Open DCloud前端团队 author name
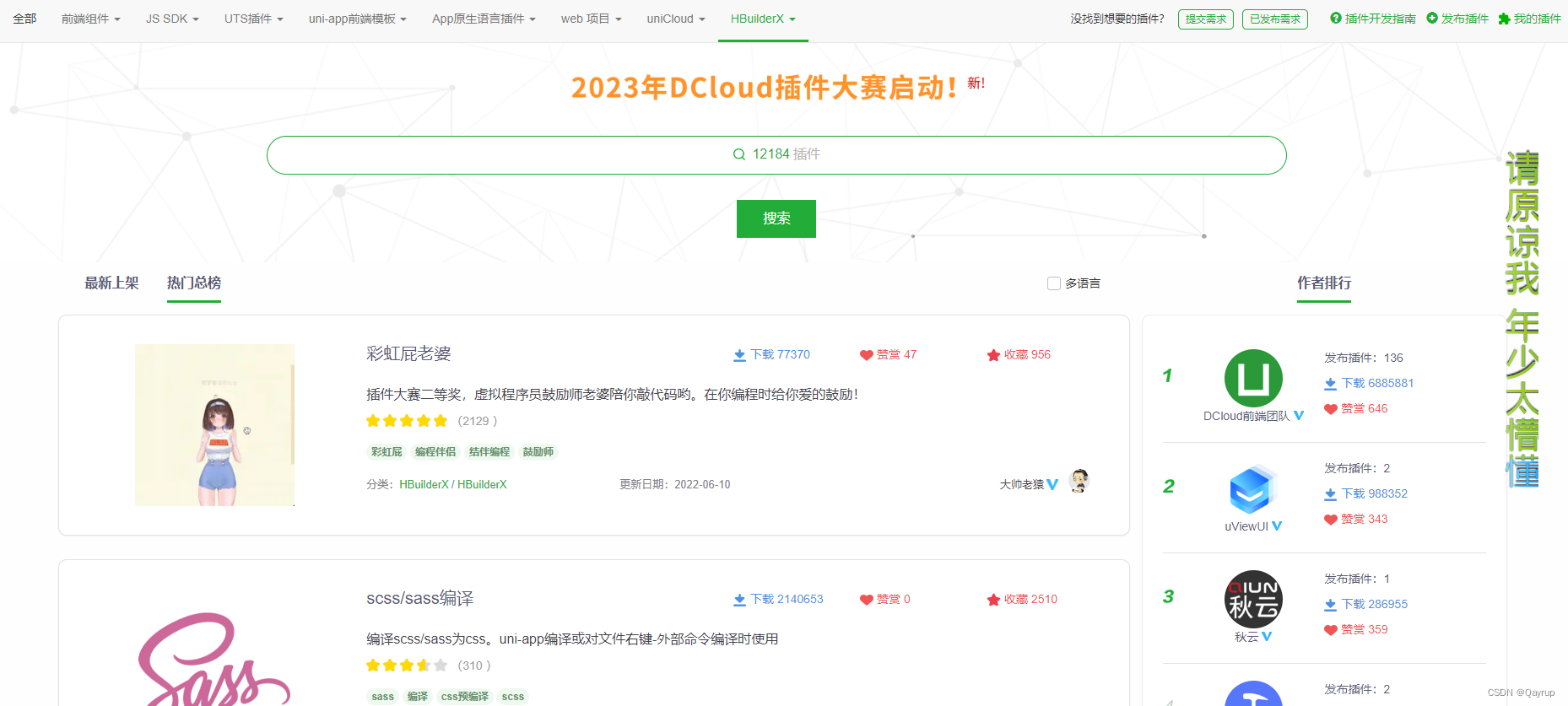 tap(1246, 416)
